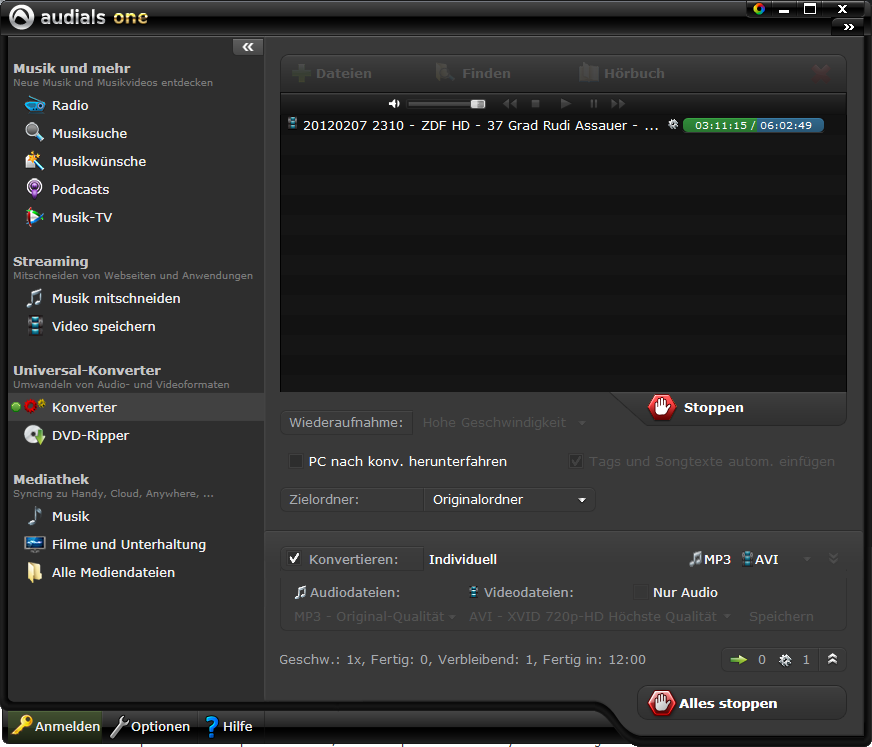This screenshot has width=872, height=747.
Task: Toggle Tags und Songtexte autom. einfügen
Action: click(x=576, y=461)
